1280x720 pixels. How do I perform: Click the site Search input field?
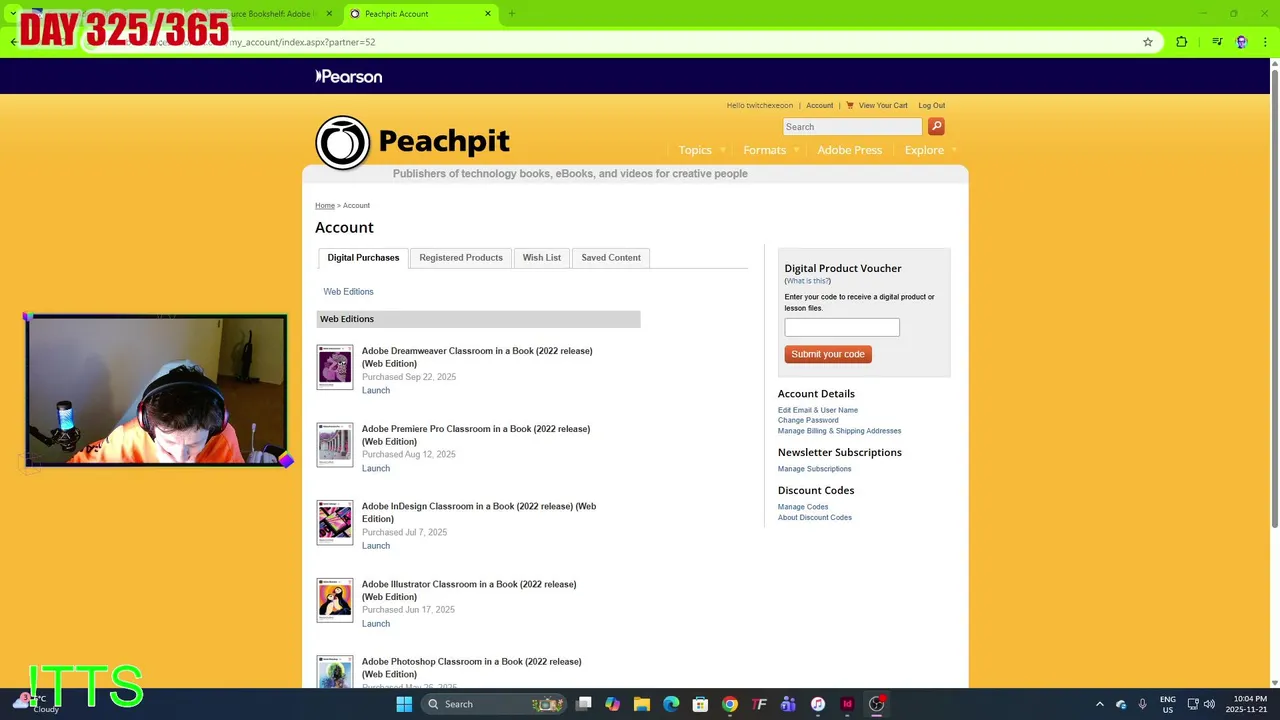[x=852, y=127]
